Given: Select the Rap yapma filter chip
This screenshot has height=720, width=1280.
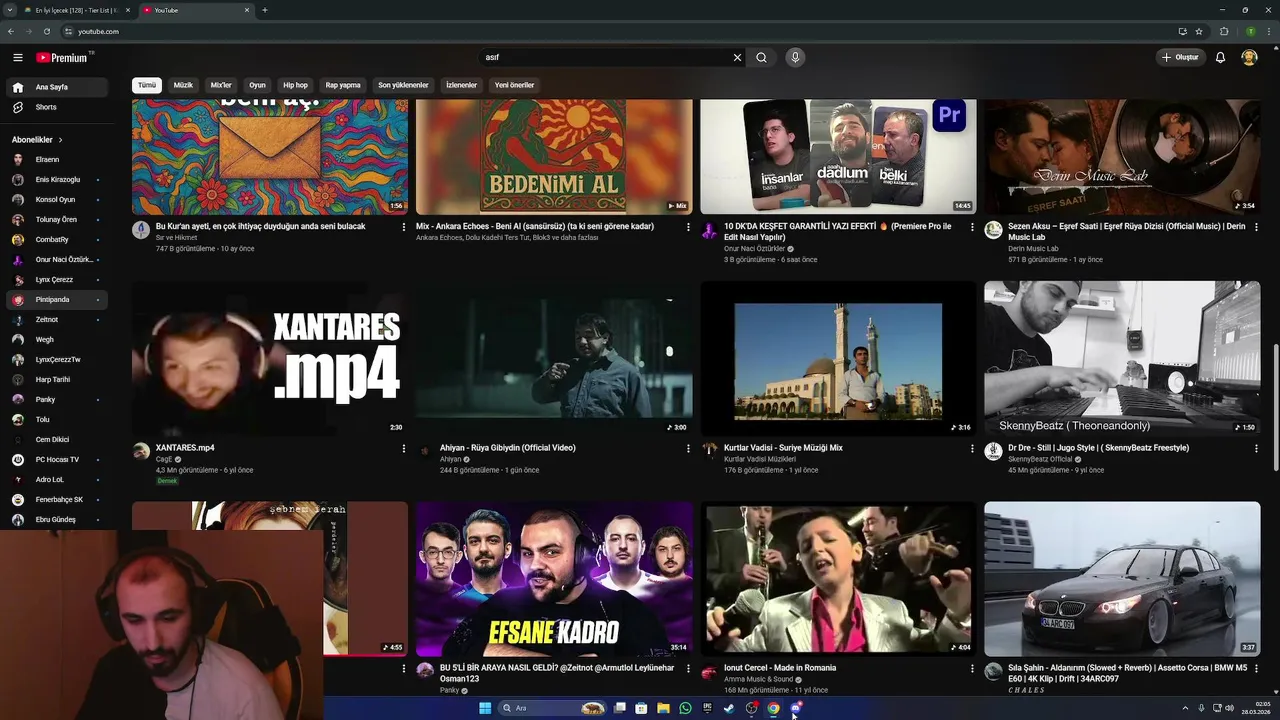Looking at the screenshot, I should tap(343, 85).
